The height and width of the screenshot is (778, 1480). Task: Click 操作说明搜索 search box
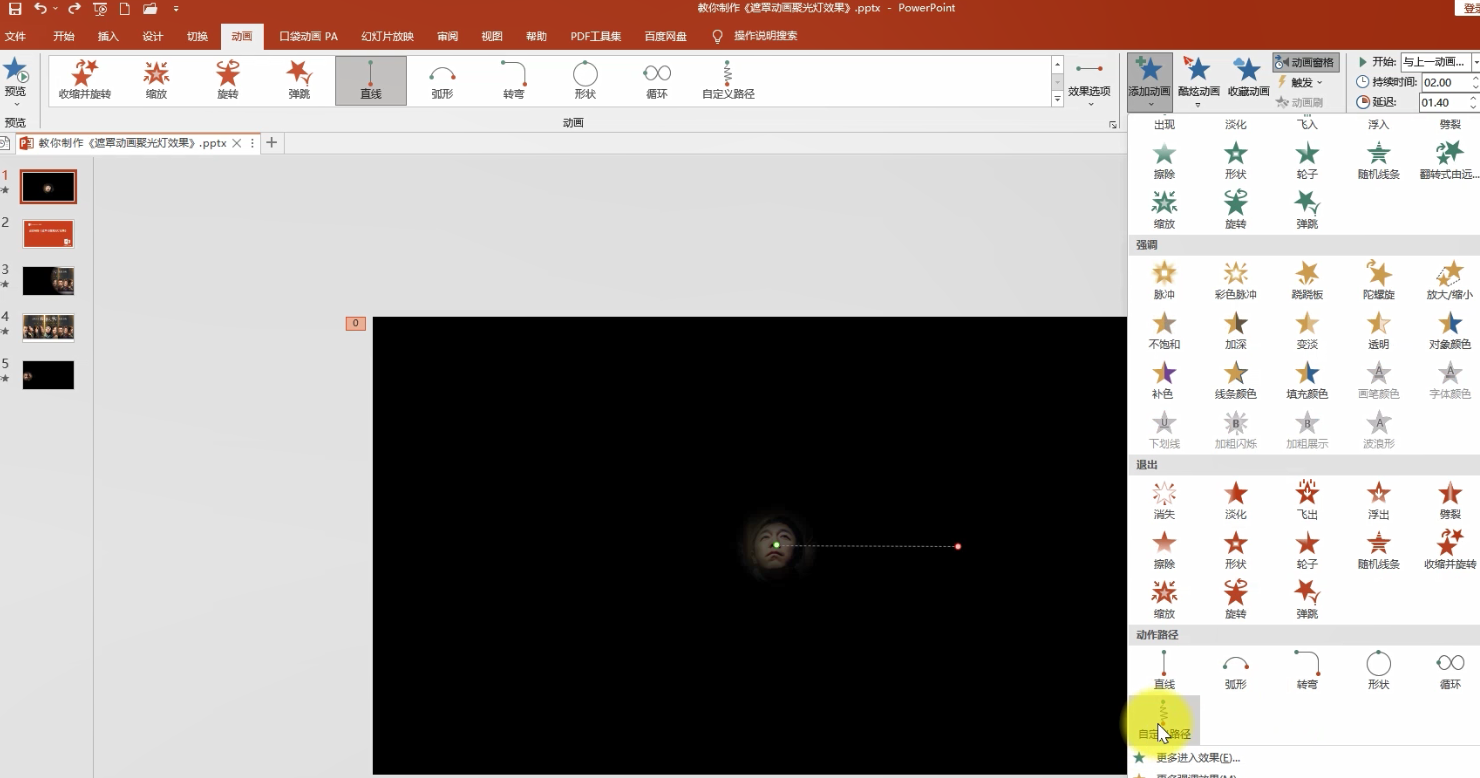point(765,36)
